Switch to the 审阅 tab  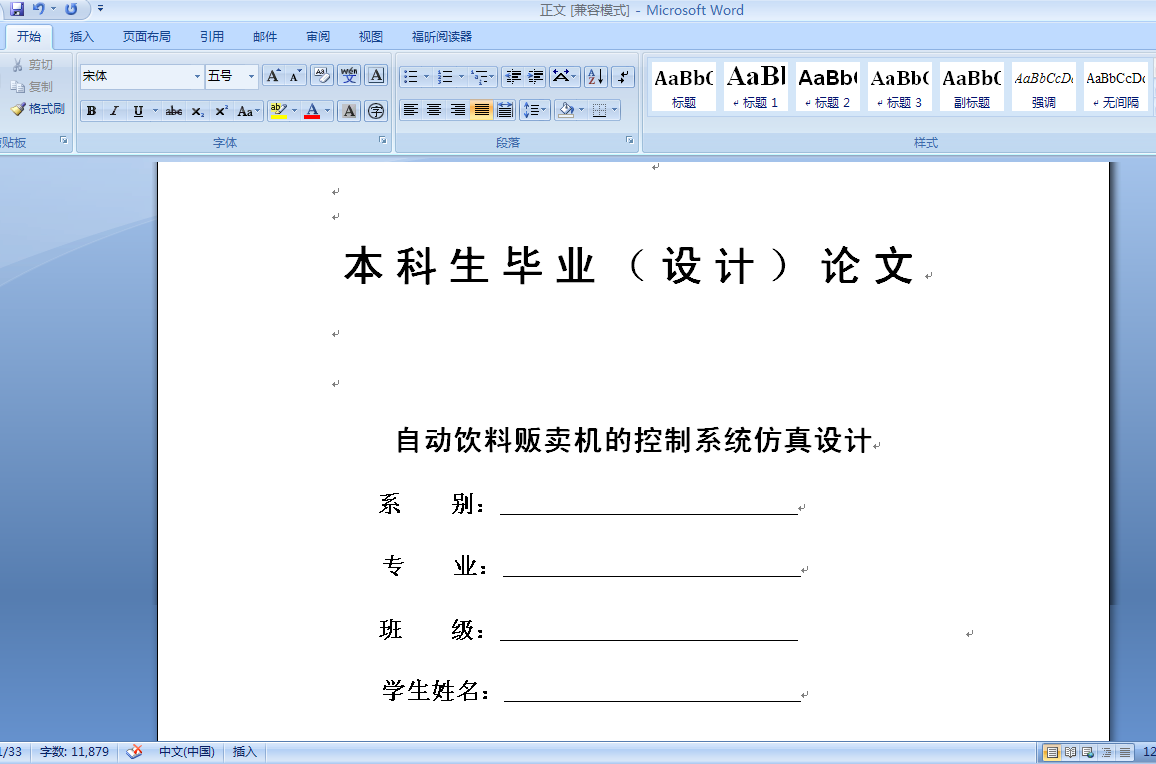point(318,36)
